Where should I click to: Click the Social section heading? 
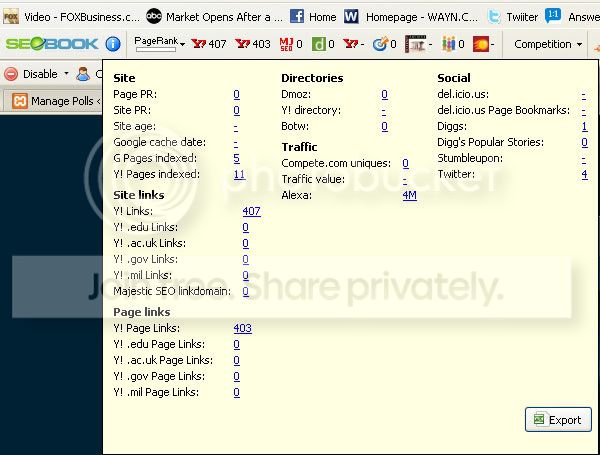point(453,78)
